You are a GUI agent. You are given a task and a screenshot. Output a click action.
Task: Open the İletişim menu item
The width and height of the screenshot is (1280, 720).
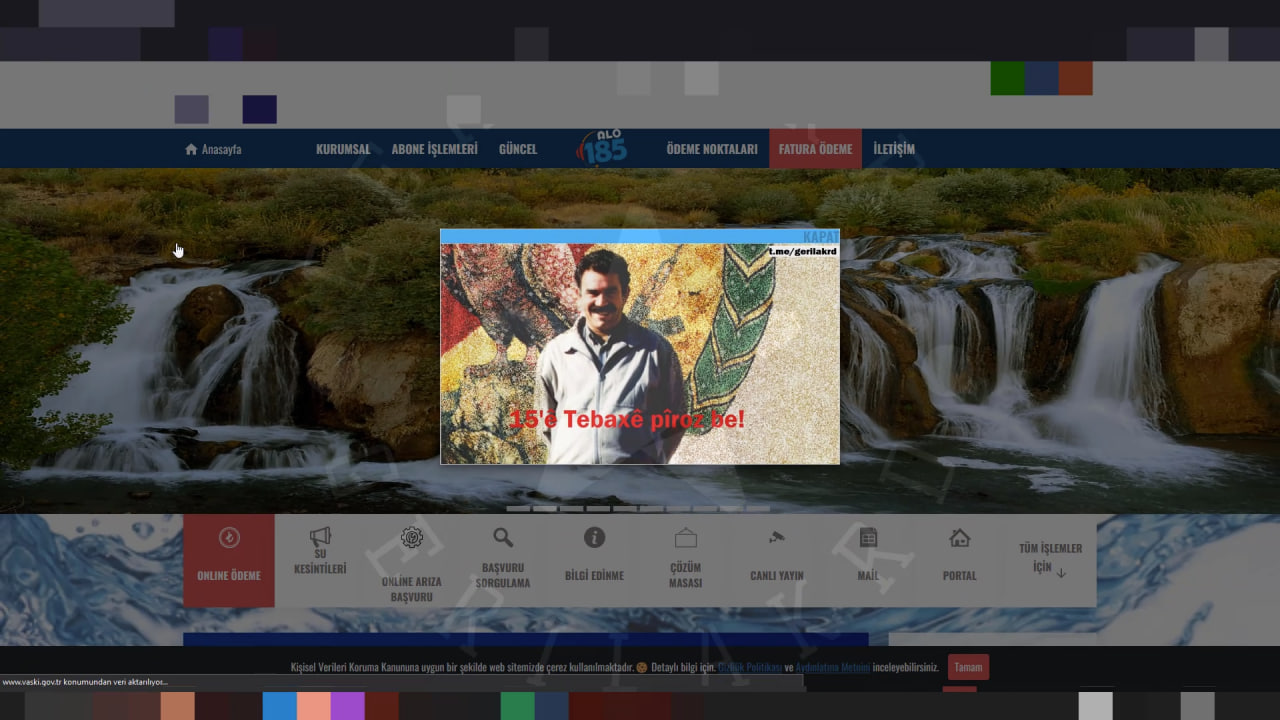click(x=894, y=149)
